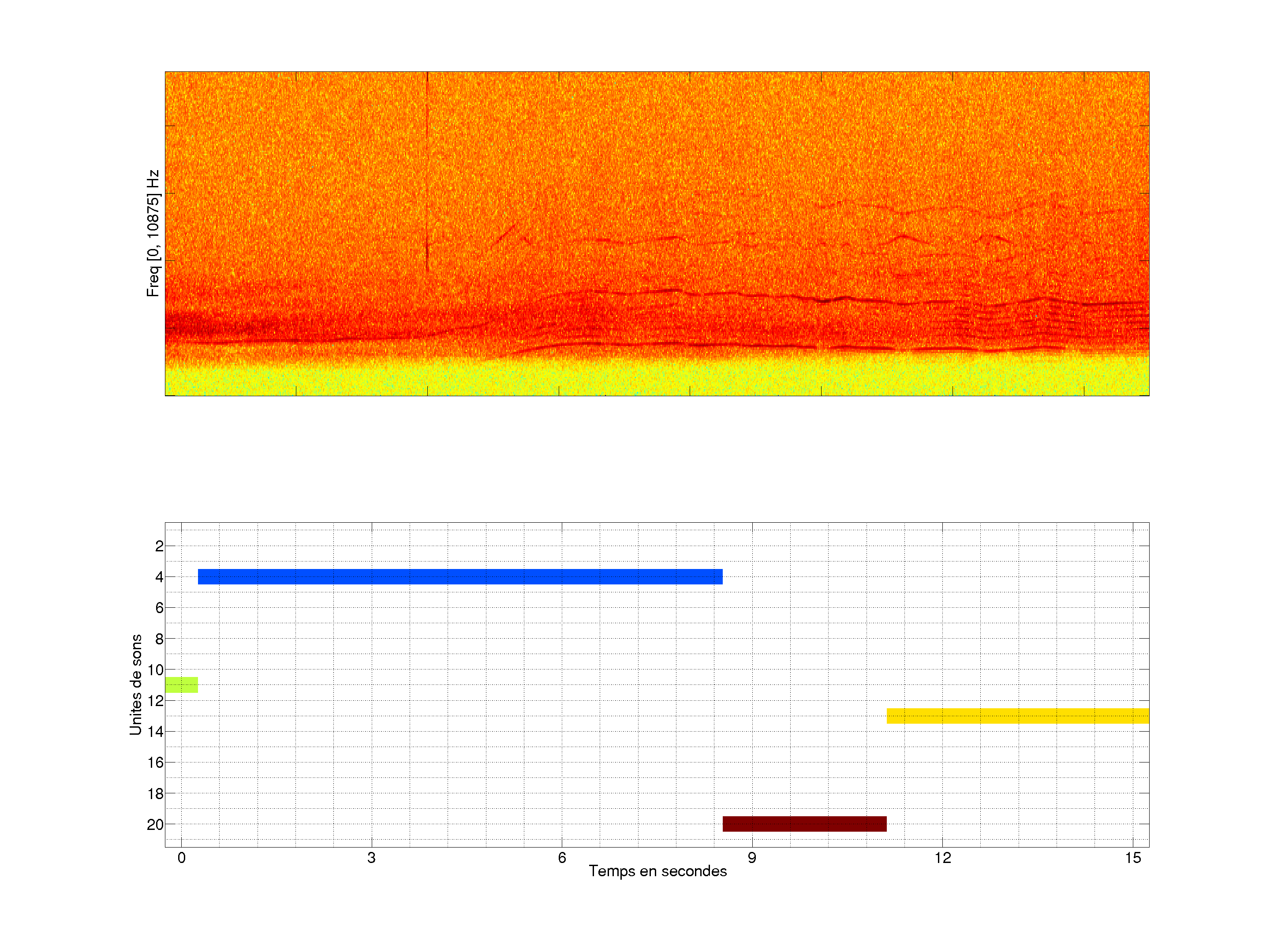This screenshot has width=1270, height=952.
Task: Click the y-axis tick label 16
Action: (x=155, y=762)
